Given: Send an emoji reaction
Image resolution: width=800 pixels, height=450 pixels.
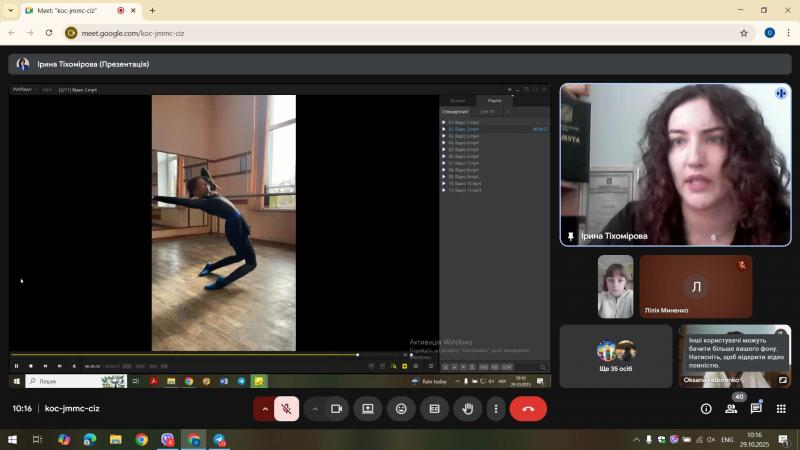Looking at the screenshot, I should (401, 409).
